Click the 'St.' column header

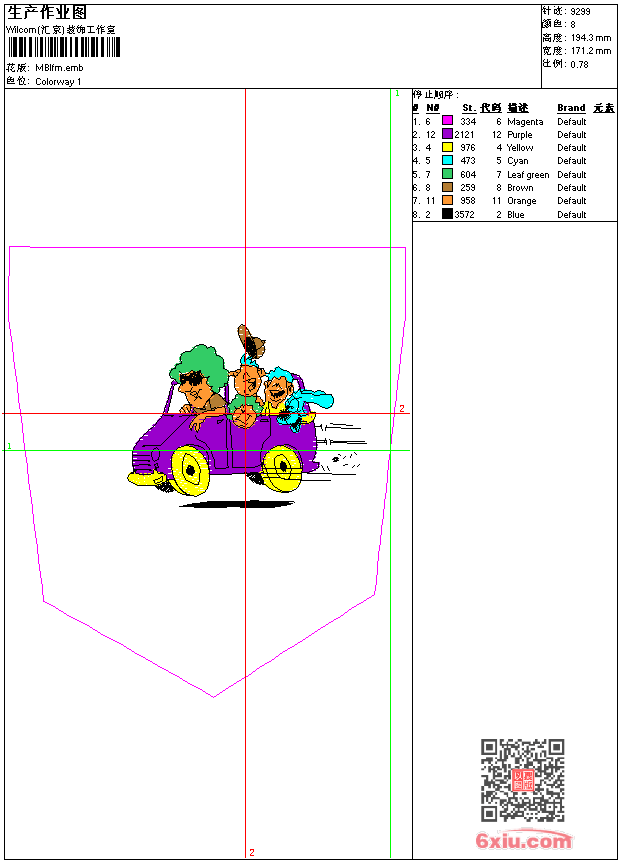tap(469, 108)
